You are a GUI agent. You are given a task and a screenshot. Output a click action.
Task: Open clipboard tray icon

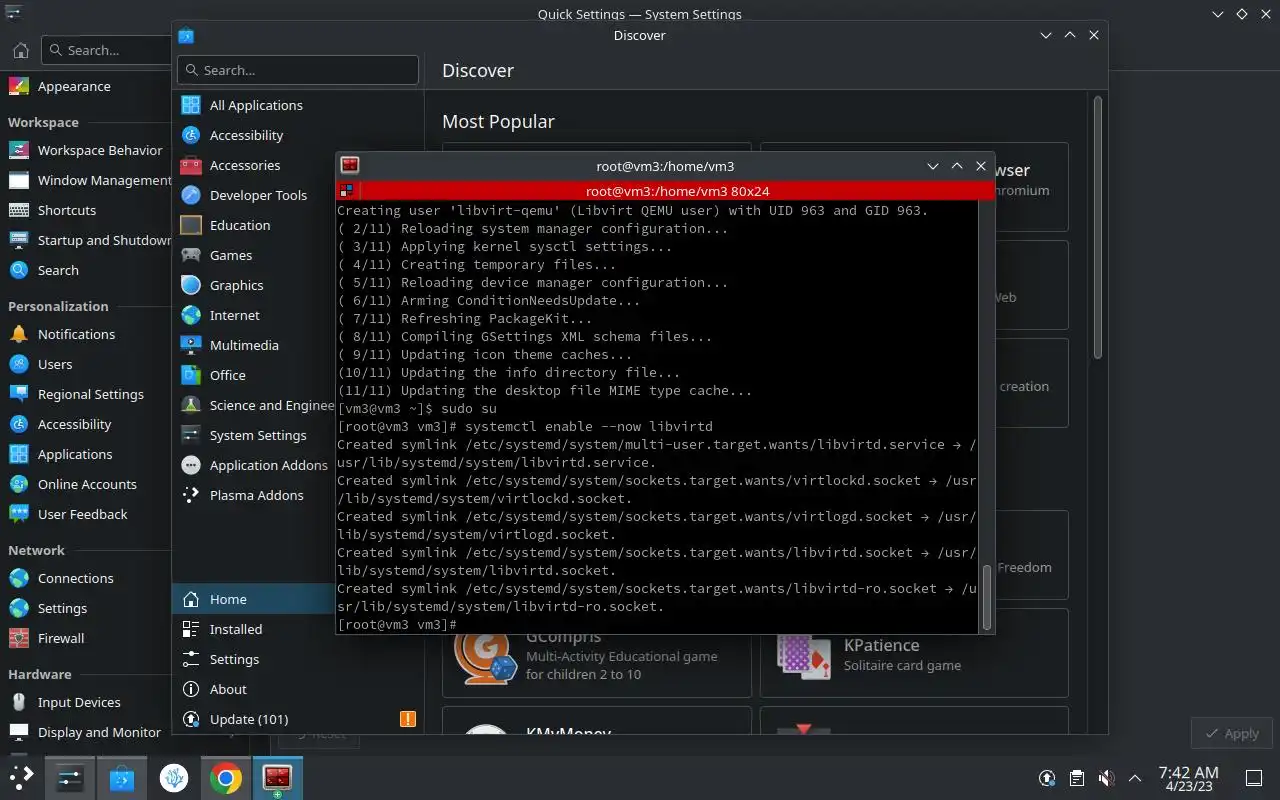point(1076,778)
